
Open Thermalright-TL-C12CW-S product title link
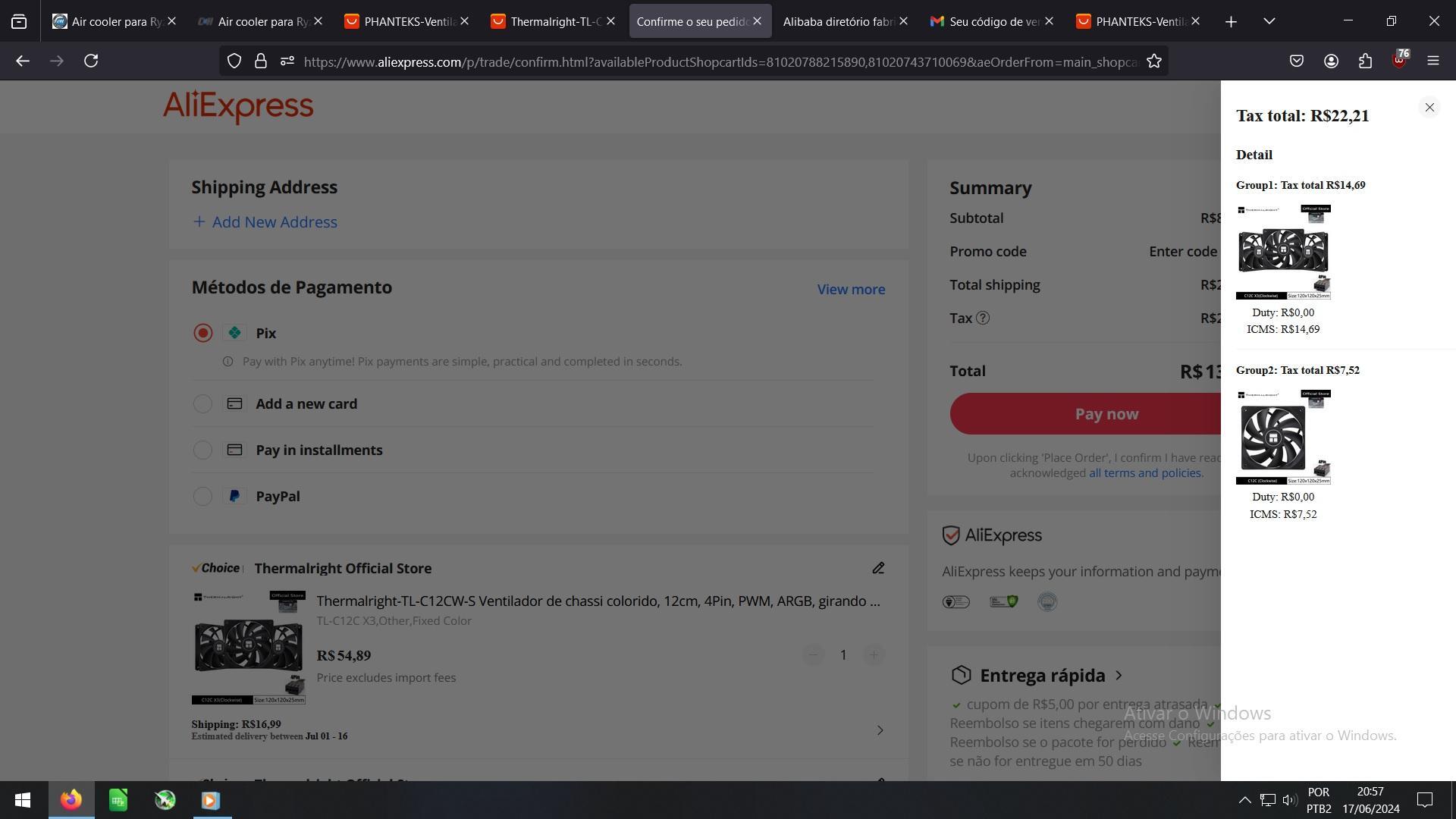point(598,601)
